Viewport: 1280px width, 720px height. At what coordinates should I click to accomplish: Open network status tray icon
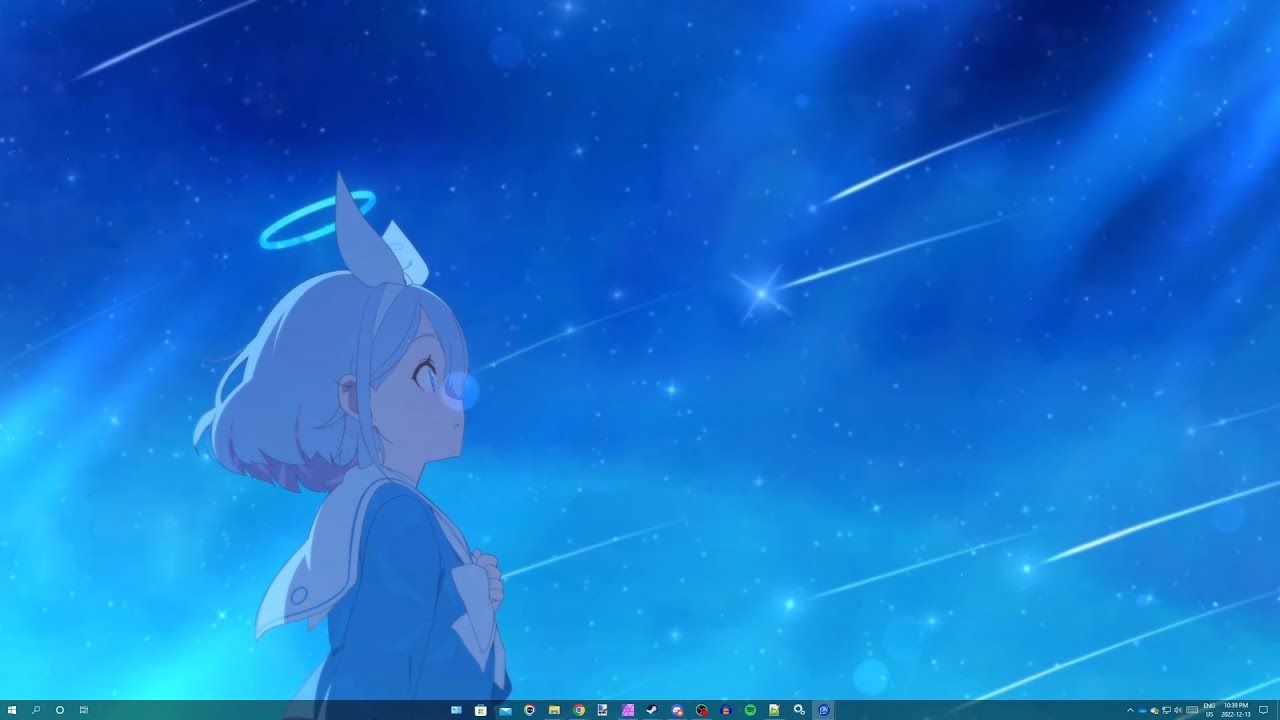pyautogui.click(x=1166, y=710)
